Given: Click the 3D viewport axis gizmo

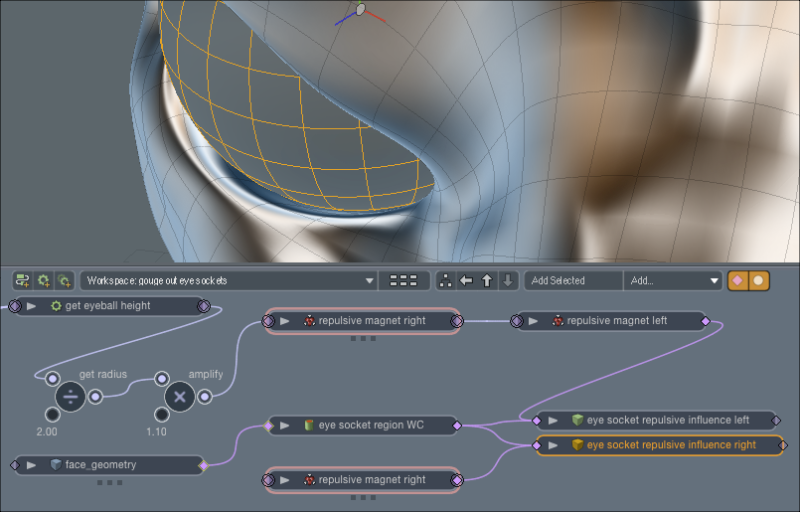Looking at the screenshot, I should point(360,12).
